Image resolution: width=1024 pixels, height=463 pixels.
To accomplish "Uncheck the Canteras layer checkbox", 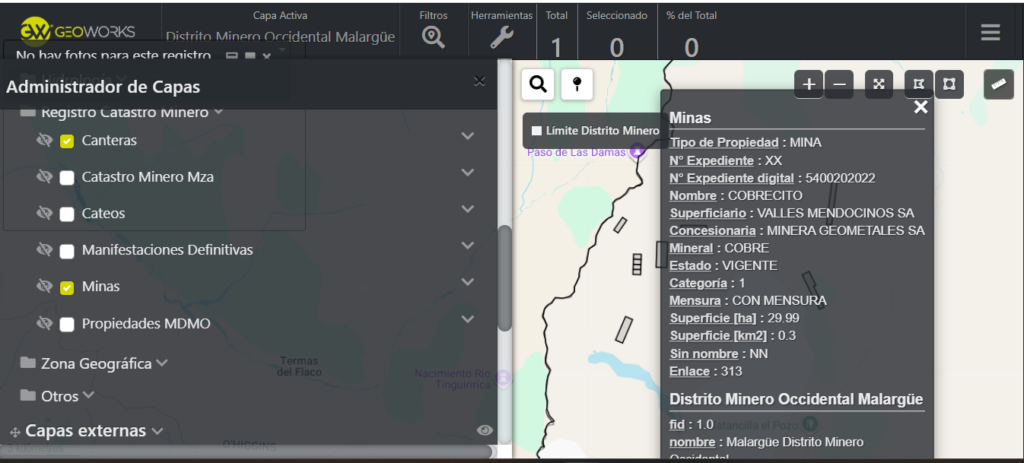I will (x=67, y=141).
